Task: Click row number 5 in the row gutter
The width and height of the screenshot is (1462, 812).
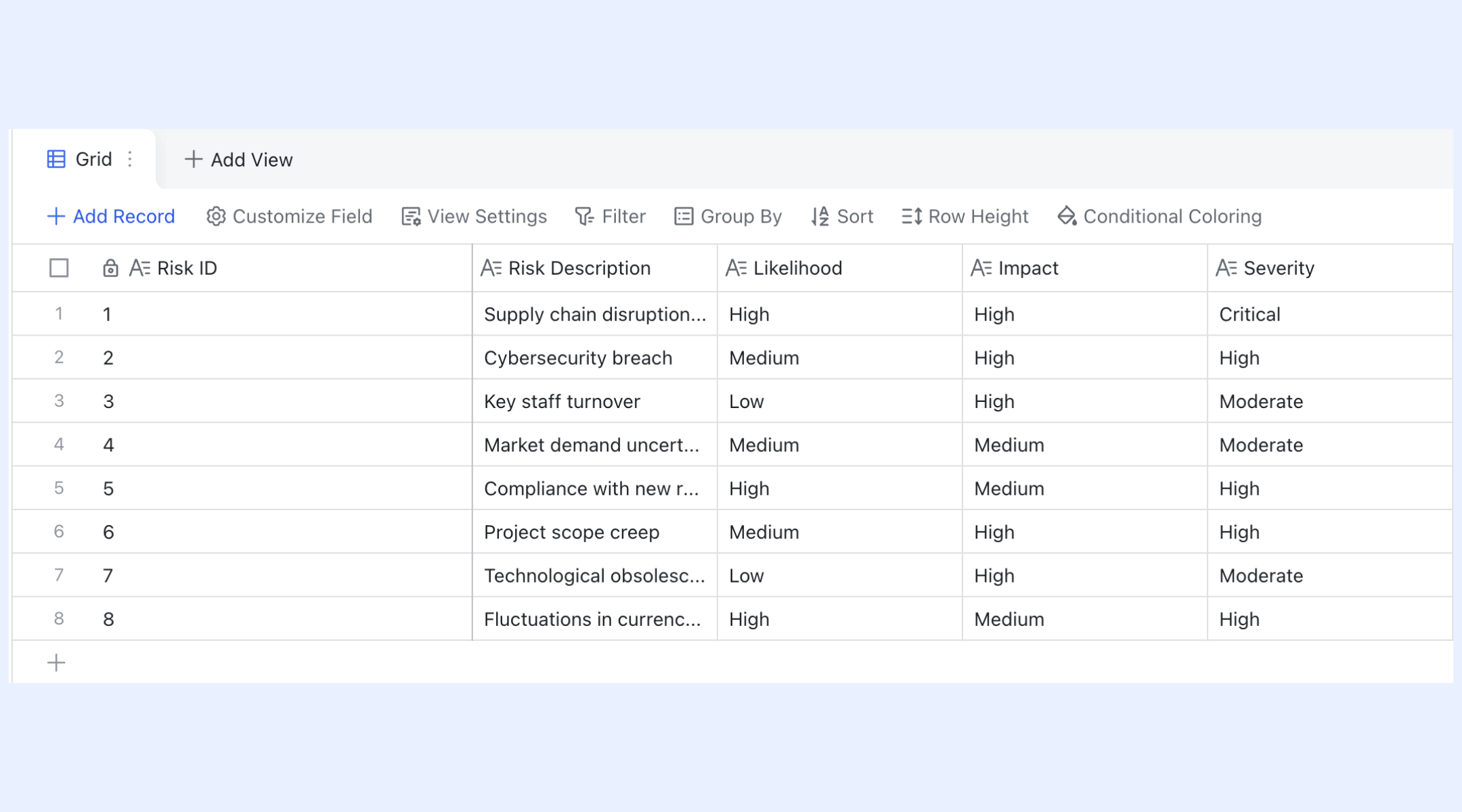Action: coord(59,488)
